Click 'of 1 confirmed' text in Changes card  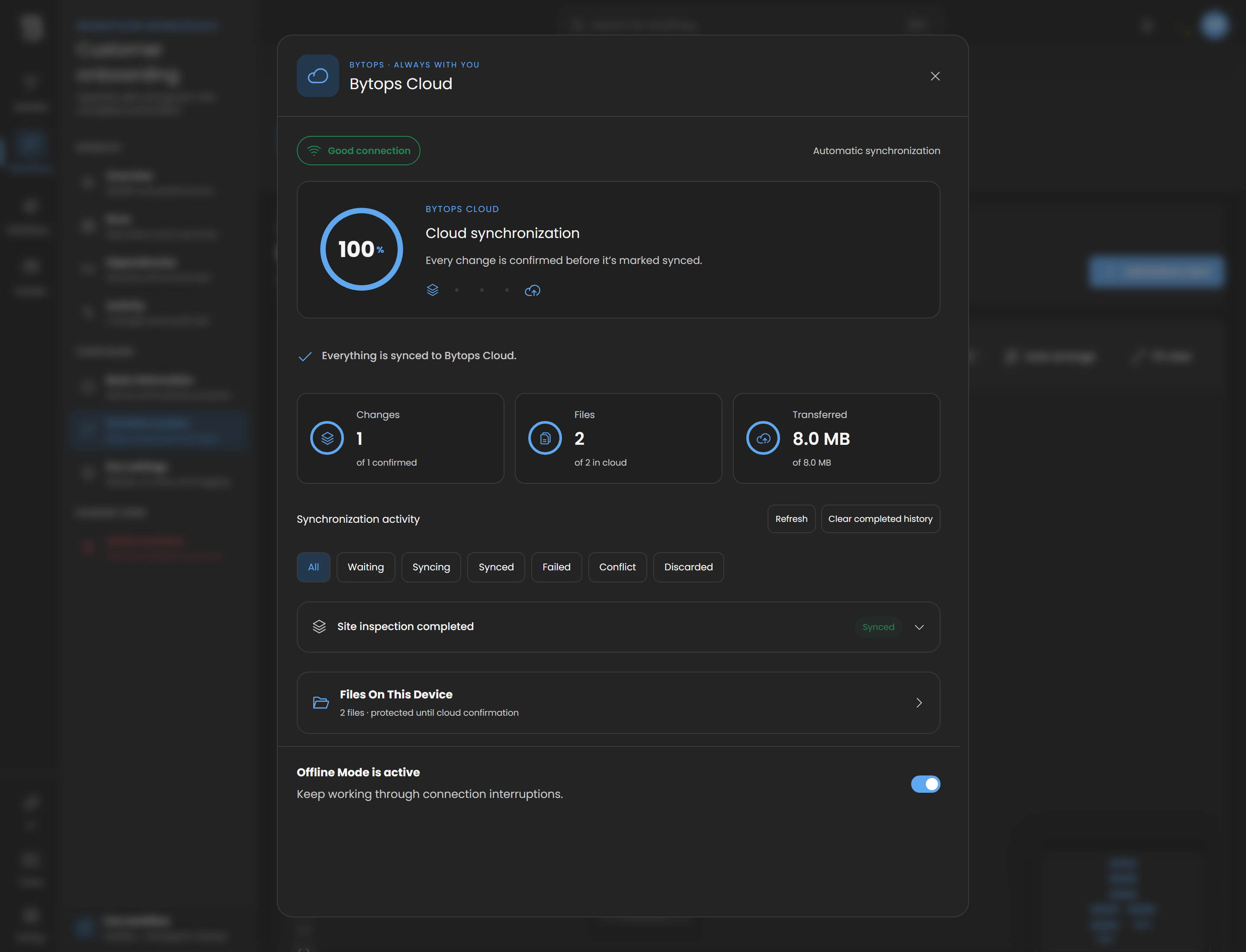386,463
